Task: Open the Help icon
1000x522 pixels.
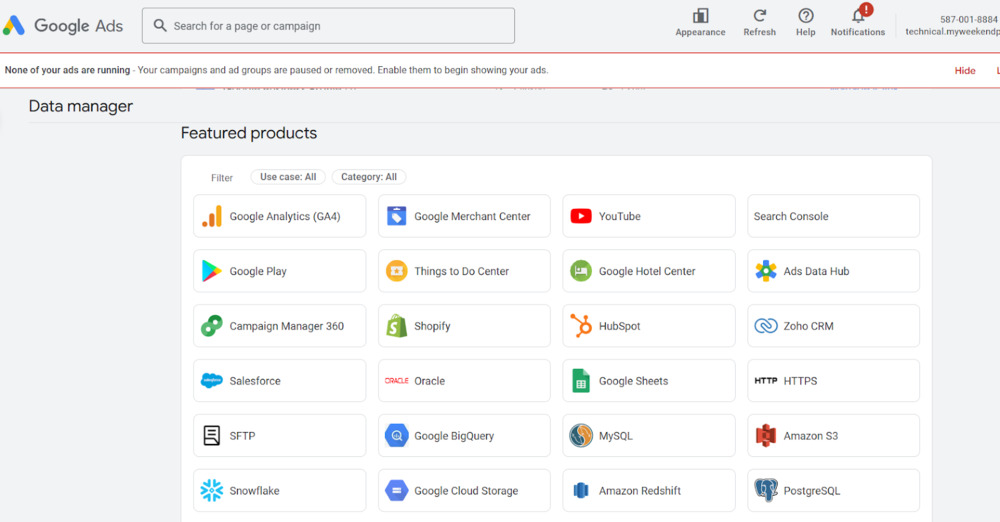Action: (x=806, y=16)
